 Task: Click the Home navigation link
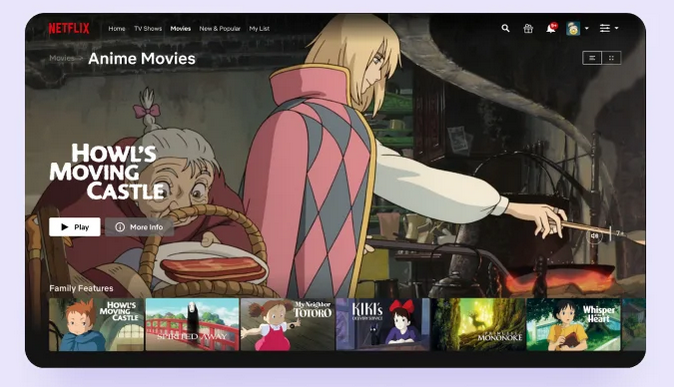pyautogui.click(x=116, y=28)
